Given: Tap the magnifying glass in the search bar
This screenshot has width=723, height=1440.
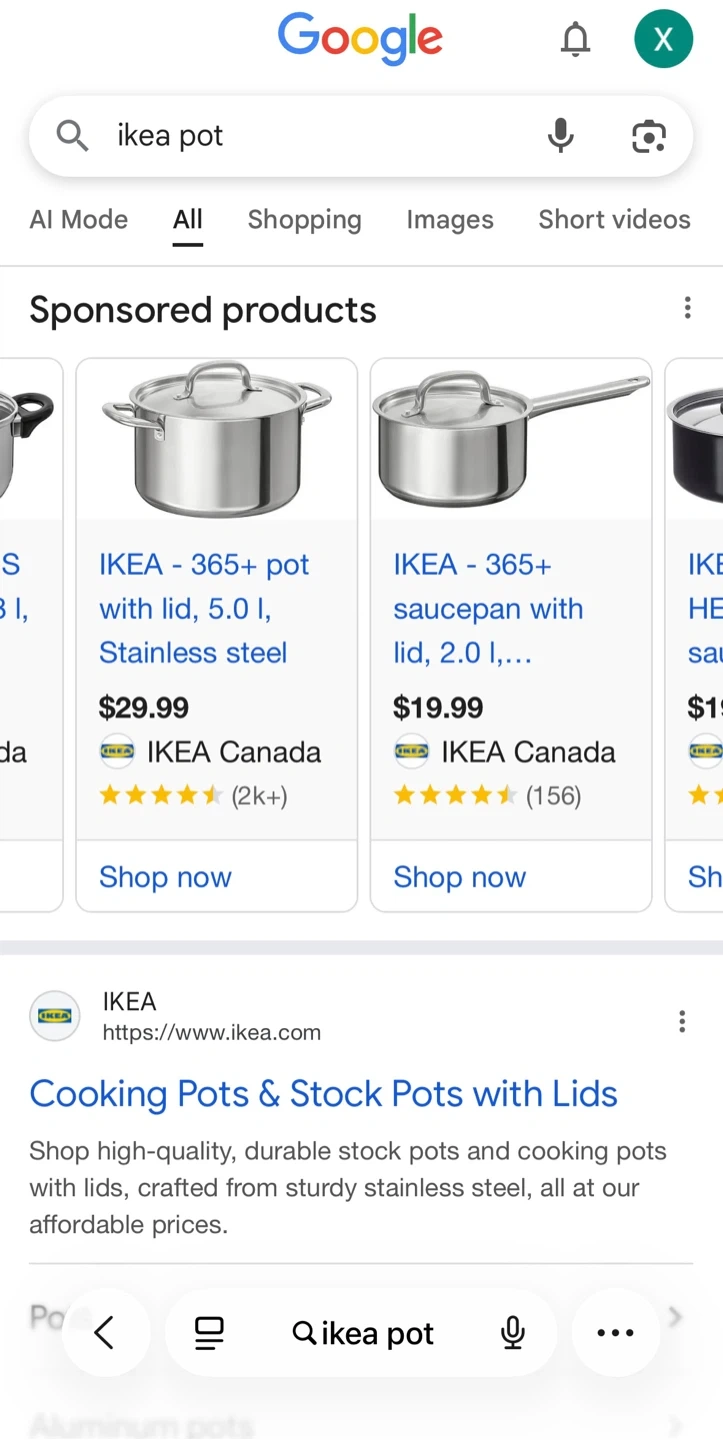Looking at the screenshot, I should [72, 135].
